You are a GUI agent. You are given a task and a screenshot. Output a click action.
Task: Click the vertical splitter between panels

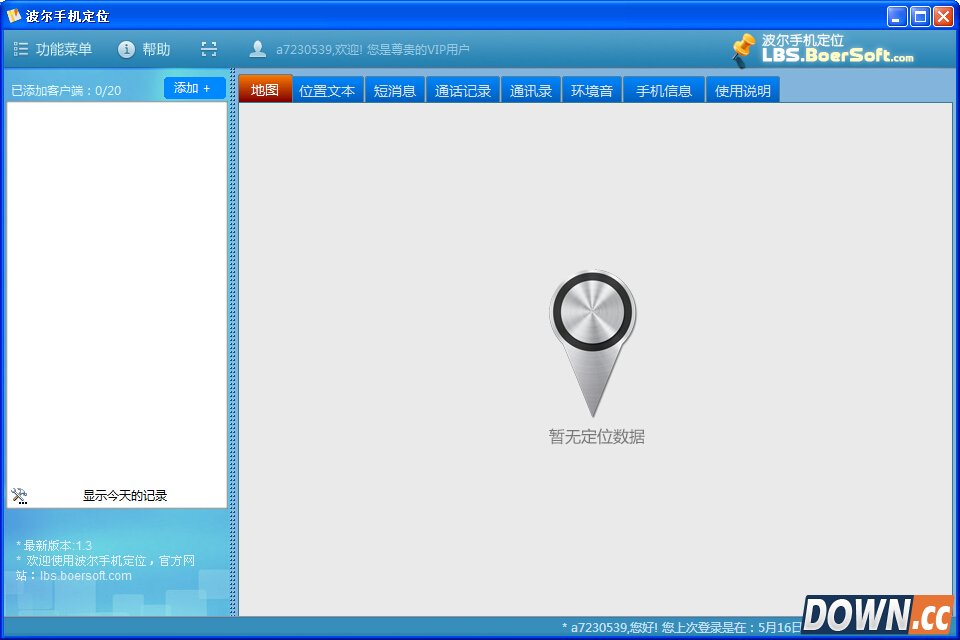click(233, 340)
